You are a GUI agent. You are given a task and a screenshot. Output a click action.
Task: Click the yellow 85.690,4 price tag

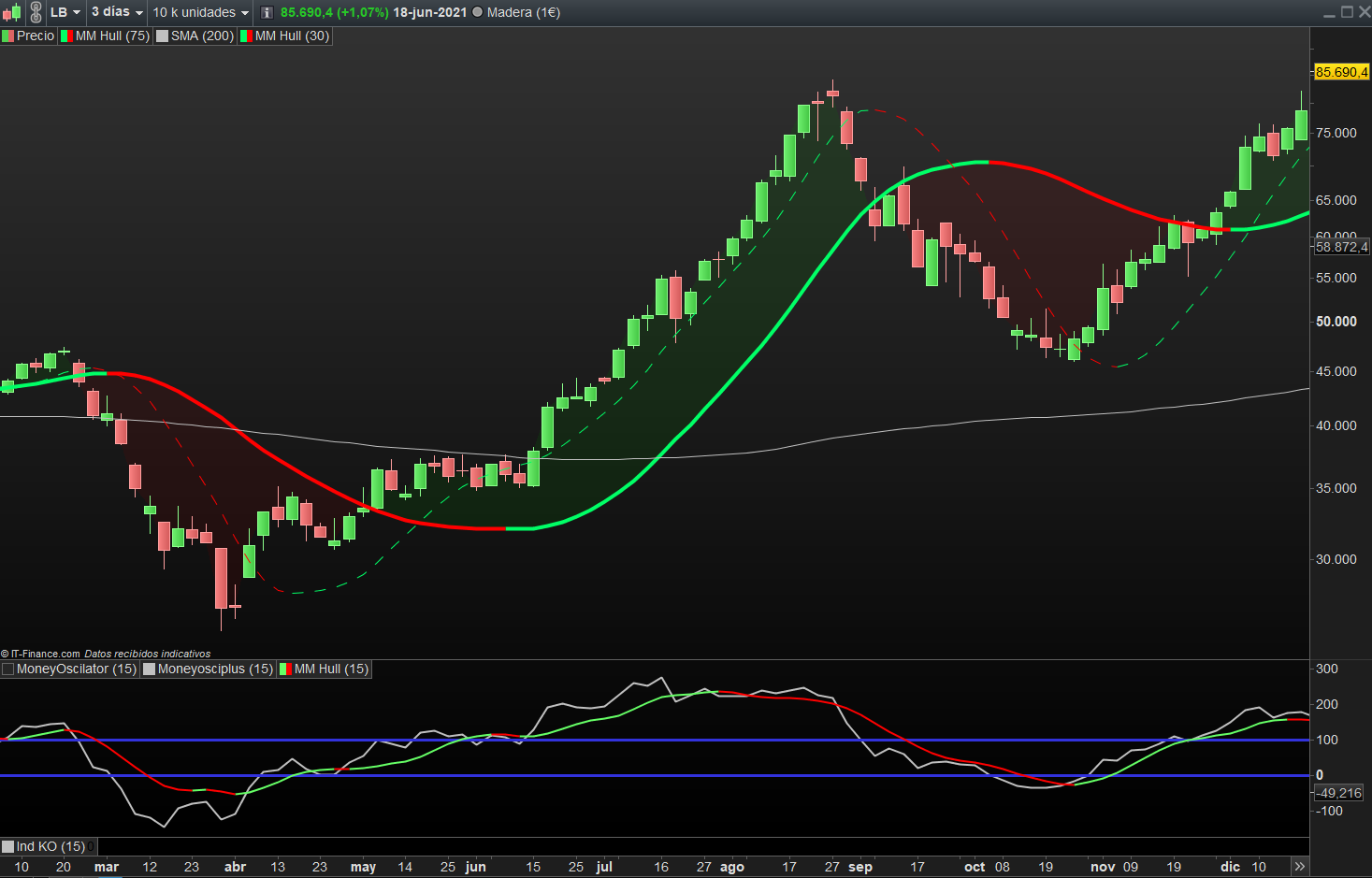click(1341, 72)
